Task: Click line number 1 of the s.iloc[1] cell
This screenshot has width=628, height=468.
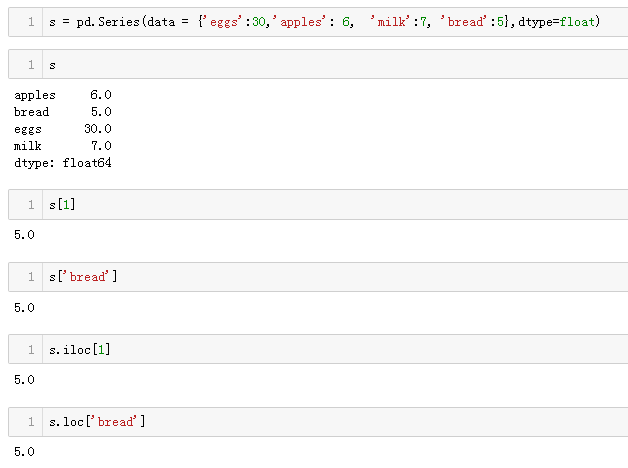Action: pos(31,349)
